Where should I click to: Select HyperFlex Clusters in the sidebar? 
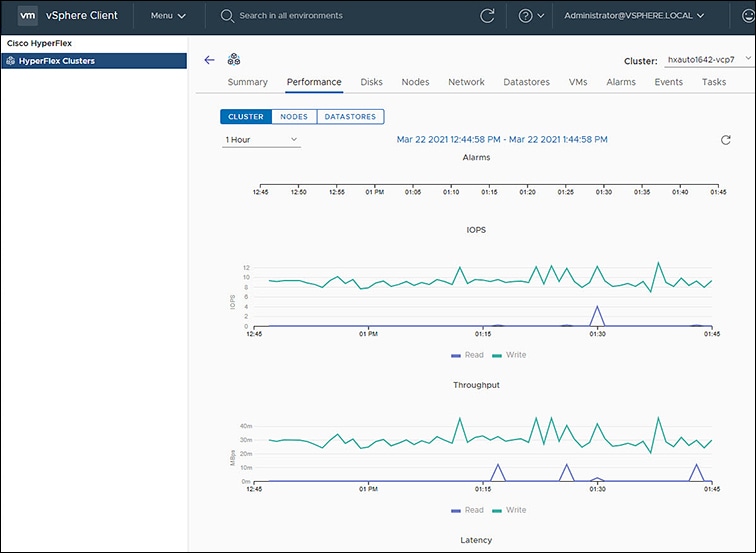(94, 61)
